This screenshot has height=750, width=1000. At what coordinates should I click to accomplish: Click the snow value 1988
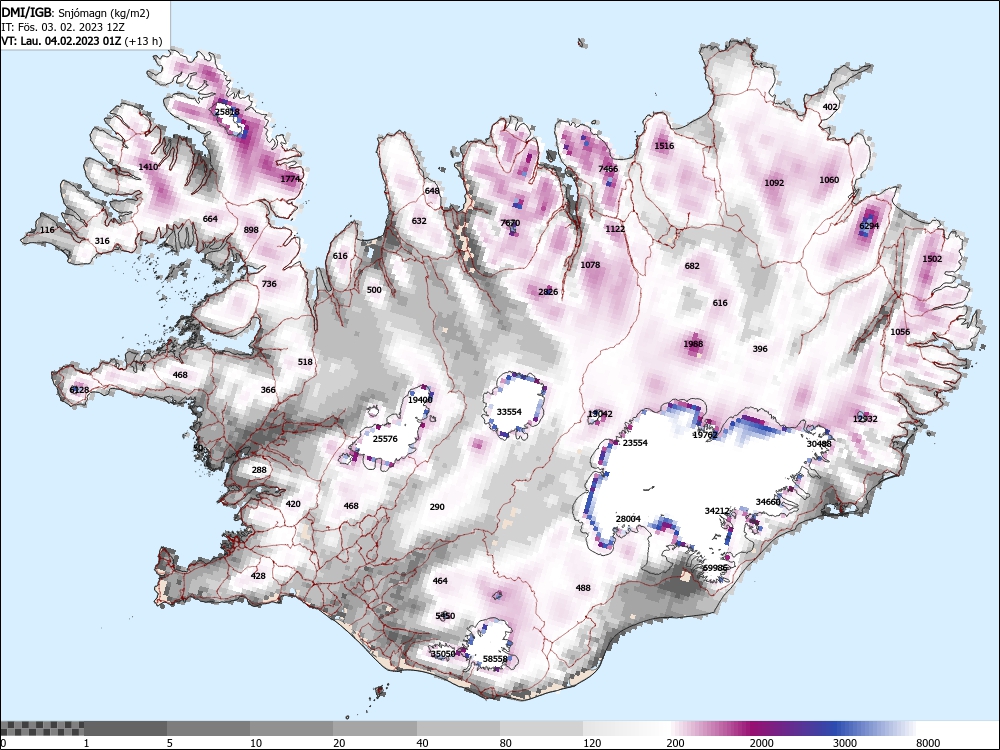coord(693,344)
